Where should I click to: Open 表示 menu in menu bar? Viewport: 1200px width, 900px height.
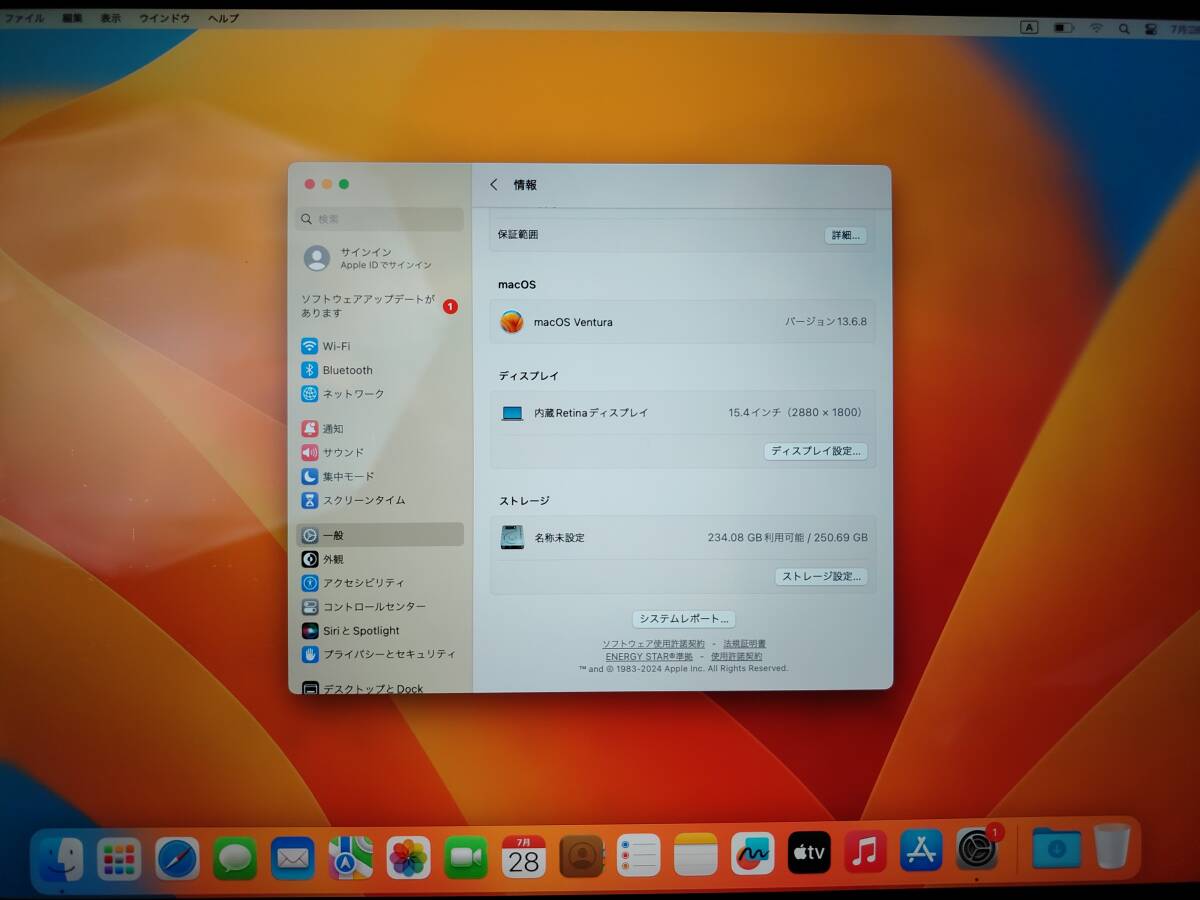click(x=111, y=18)
